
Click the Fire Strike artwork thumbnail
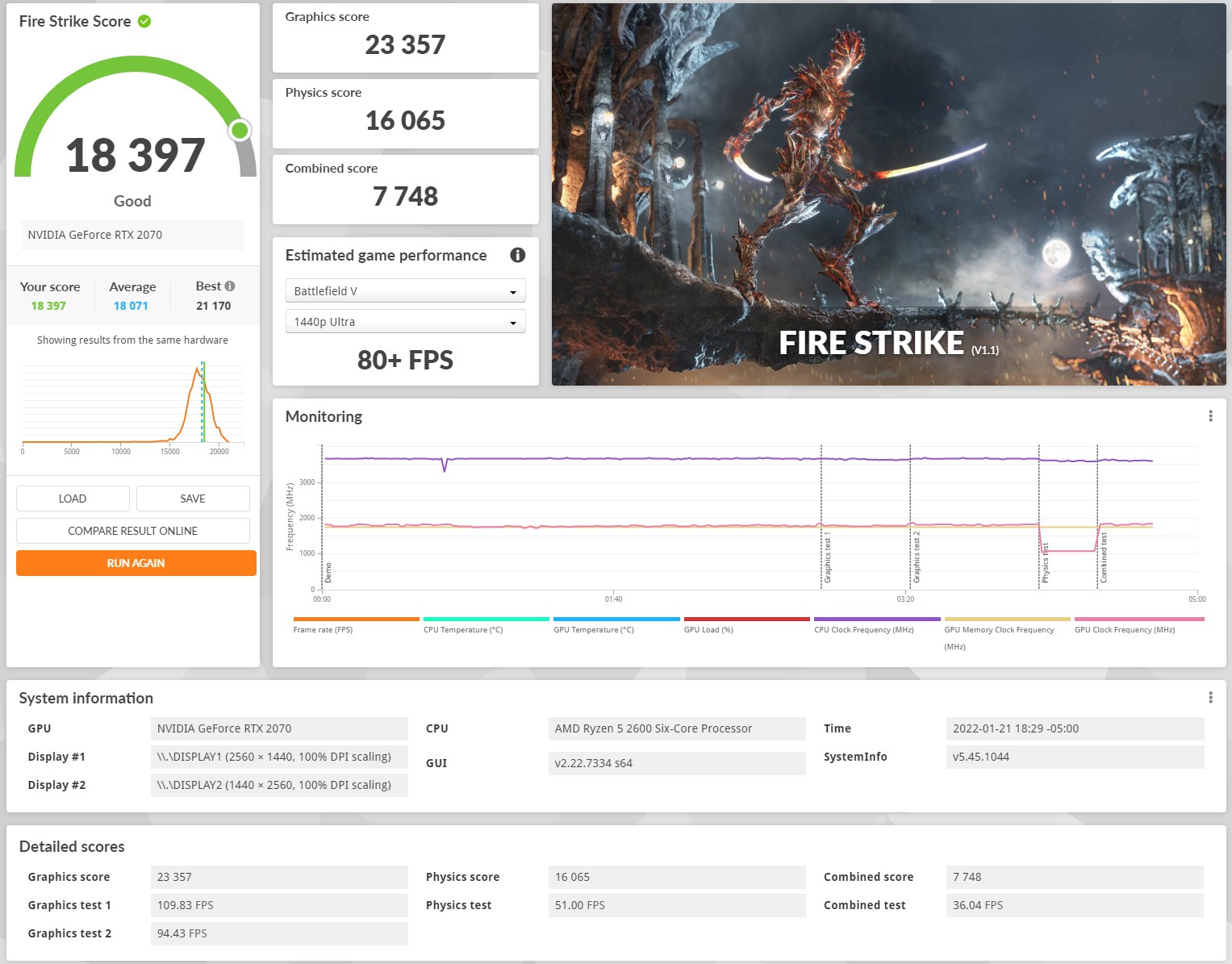coord(888,194)
